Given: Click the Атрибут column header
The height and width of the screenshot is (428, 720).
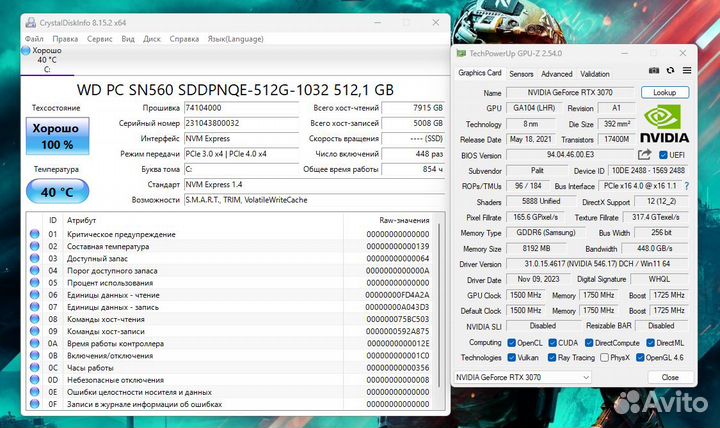Looking at the screenshot, I should pyautogui.click(x=81, y=220).
